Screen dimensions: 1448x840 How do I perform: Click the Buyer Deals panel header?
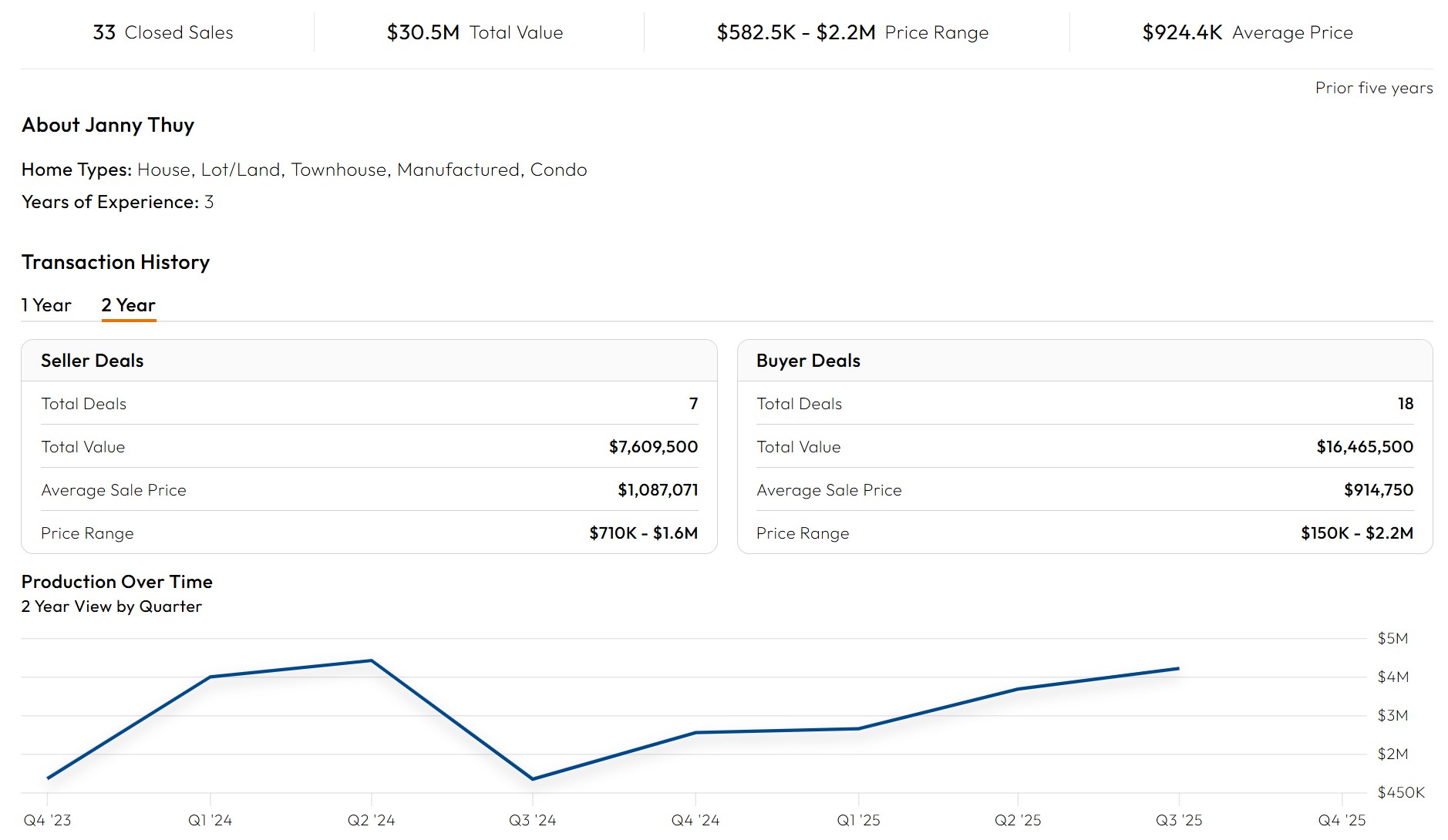(808, 361)
